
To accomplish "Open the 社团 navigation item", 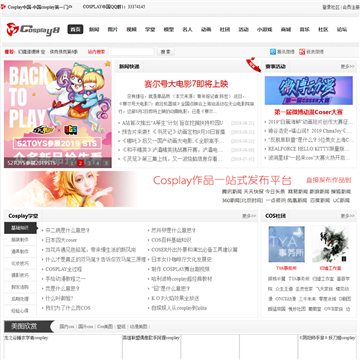I will [225, 29].
